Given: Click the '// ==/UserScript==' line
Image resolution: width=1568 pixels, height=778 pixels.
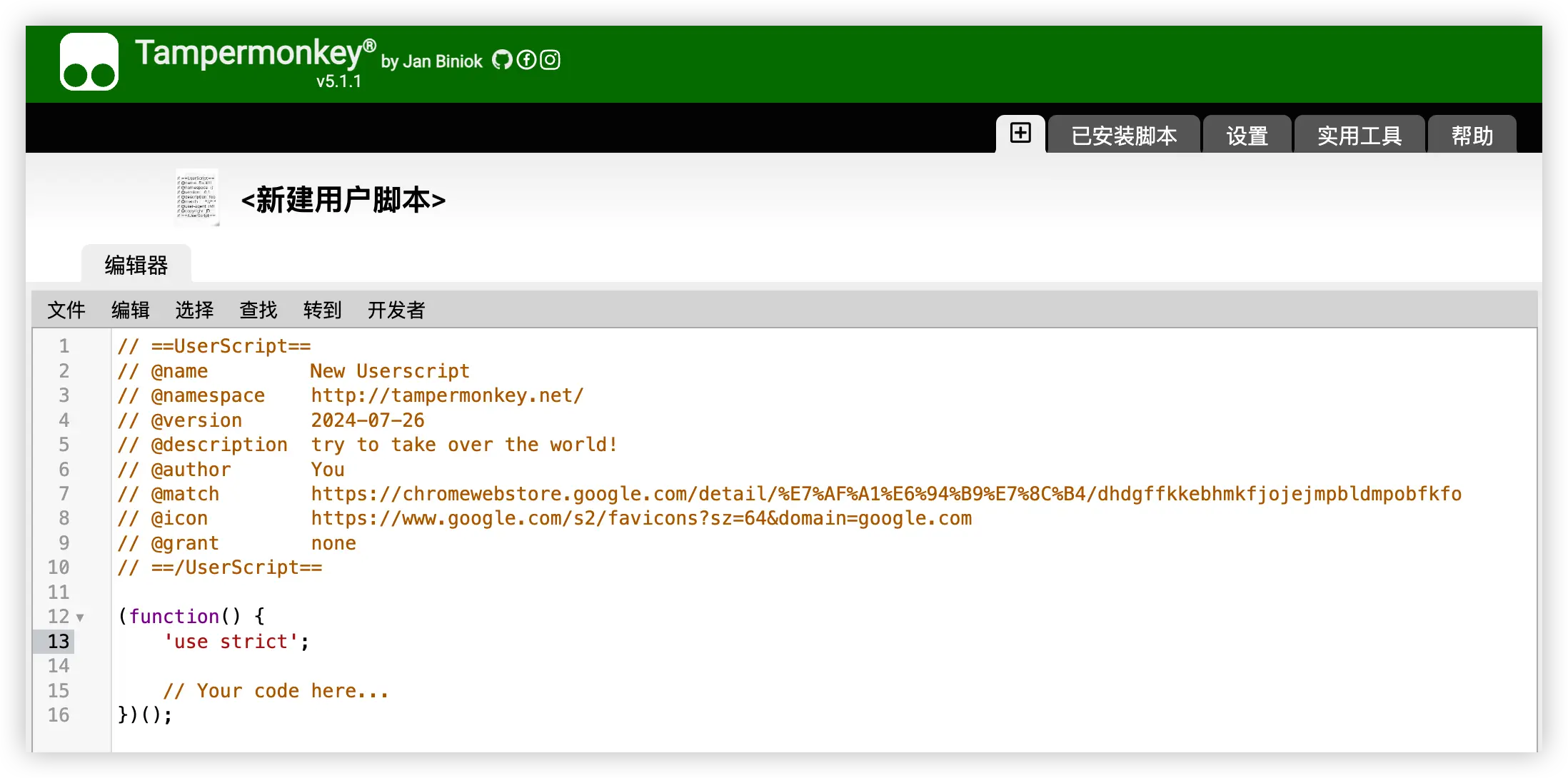Looking at the screenshot, I should tap(220, 567).
